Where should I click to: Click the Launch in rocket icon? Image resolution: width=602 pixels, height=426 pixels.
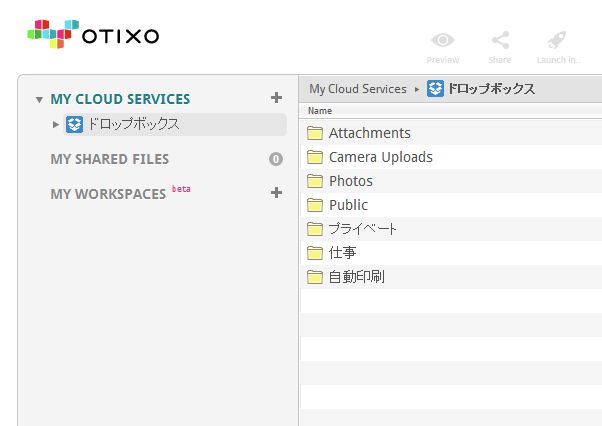tap(557, 40)
